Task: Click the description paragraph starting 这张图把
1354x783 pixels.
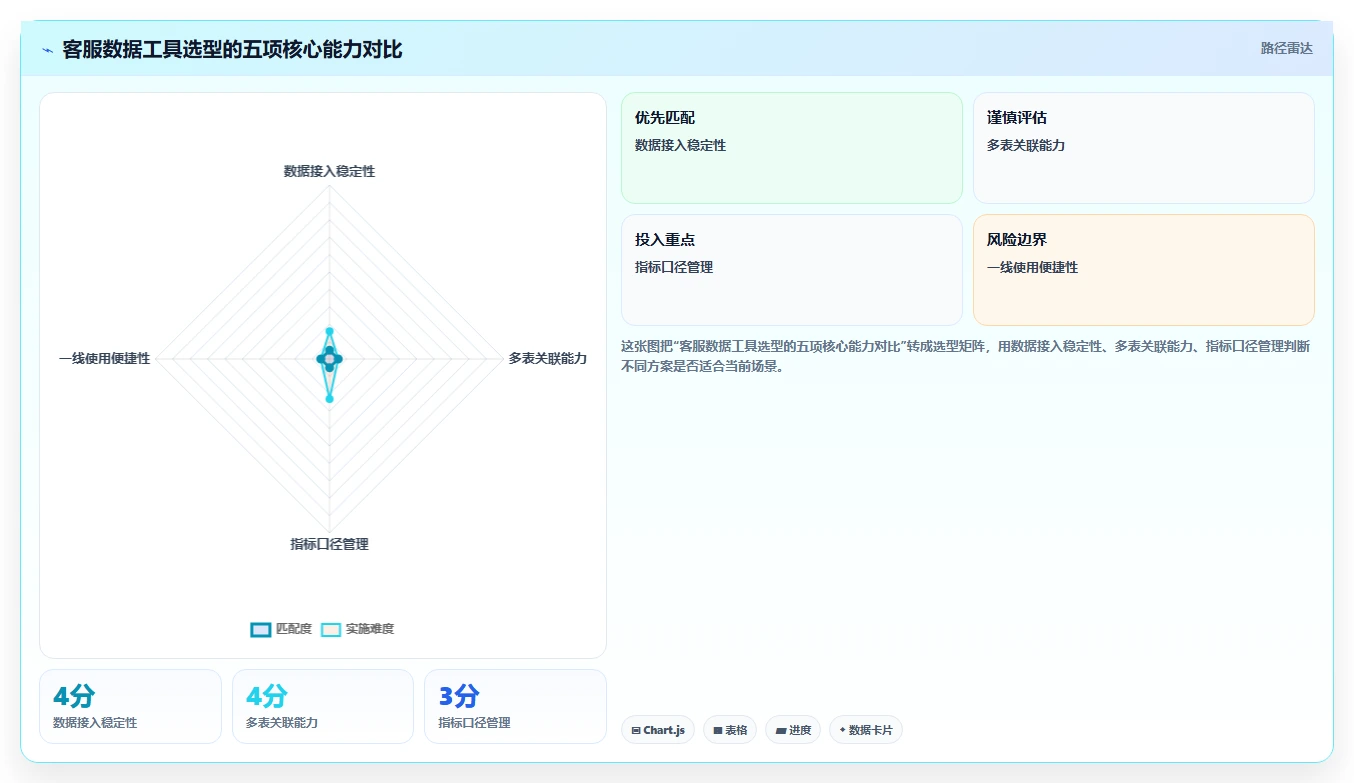Action: click(967, 356)
